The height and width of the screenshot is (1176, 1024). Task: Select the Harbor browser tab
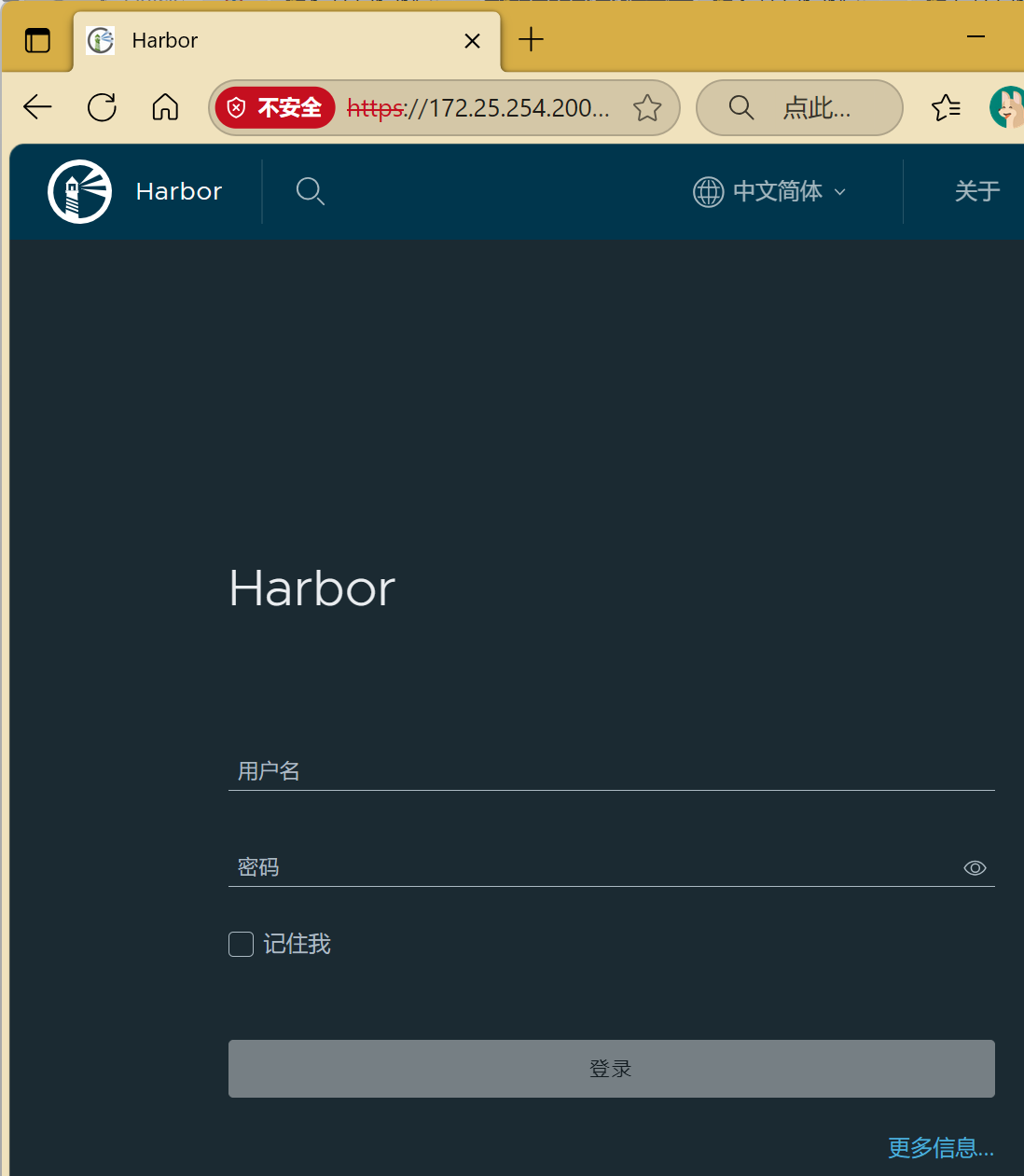pyautogui.click(x=286, y=41)
